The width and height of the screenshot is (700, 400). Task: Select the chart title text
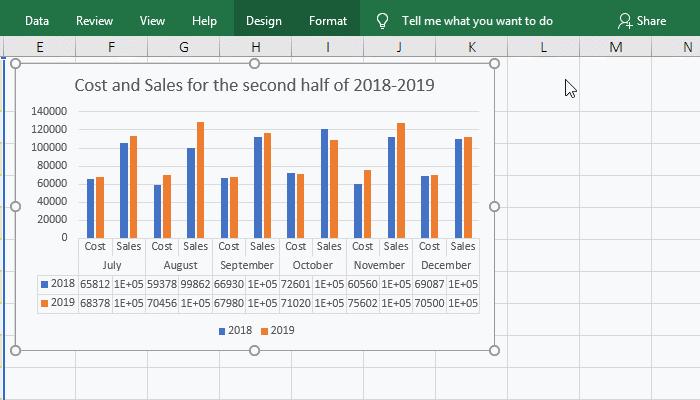(254, 85)
